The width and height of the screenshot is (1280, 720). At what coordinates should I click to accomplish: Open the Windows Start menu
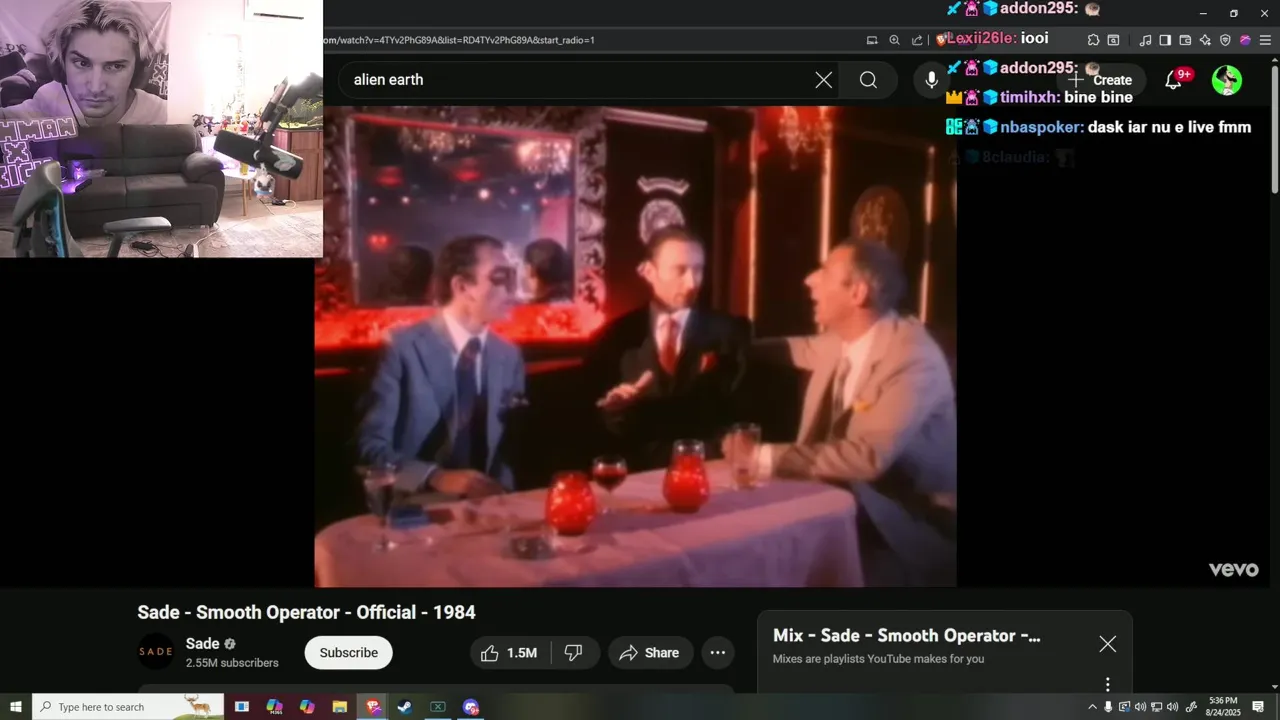point(16,707)
